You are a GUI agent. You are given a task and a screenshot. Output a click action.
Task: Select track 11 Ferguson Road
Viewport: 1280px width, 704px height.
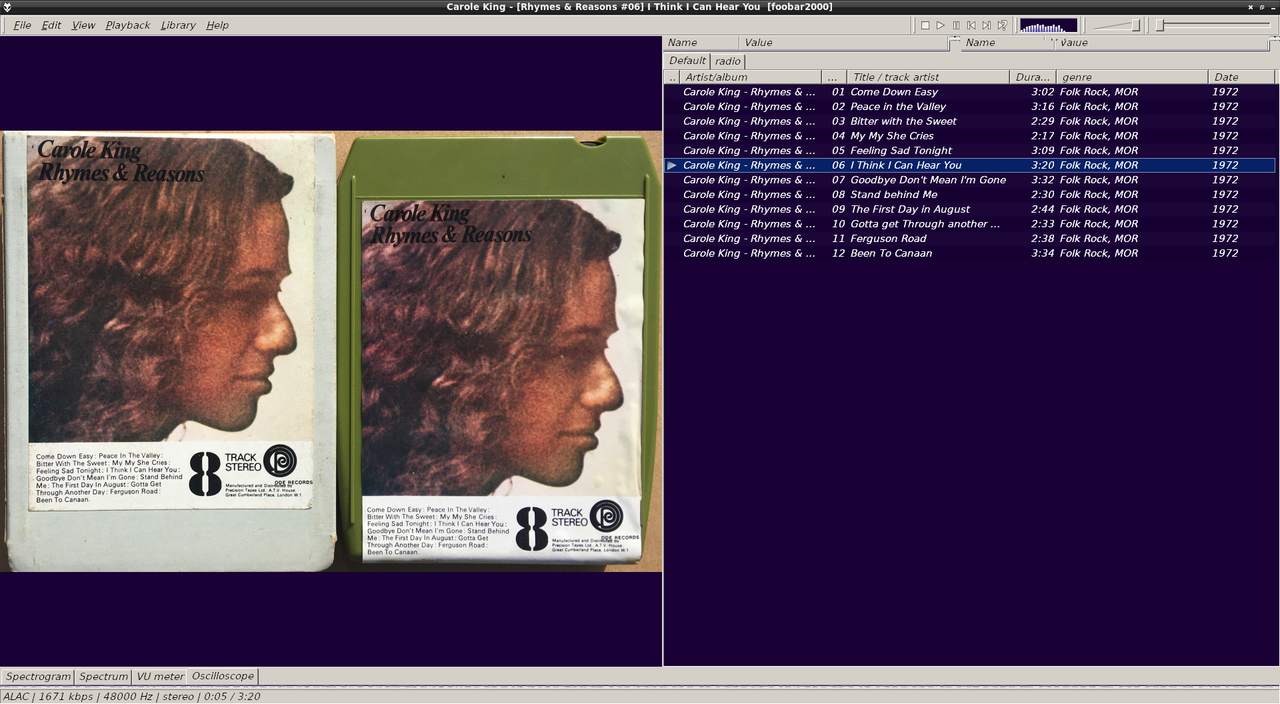point(970,239)
